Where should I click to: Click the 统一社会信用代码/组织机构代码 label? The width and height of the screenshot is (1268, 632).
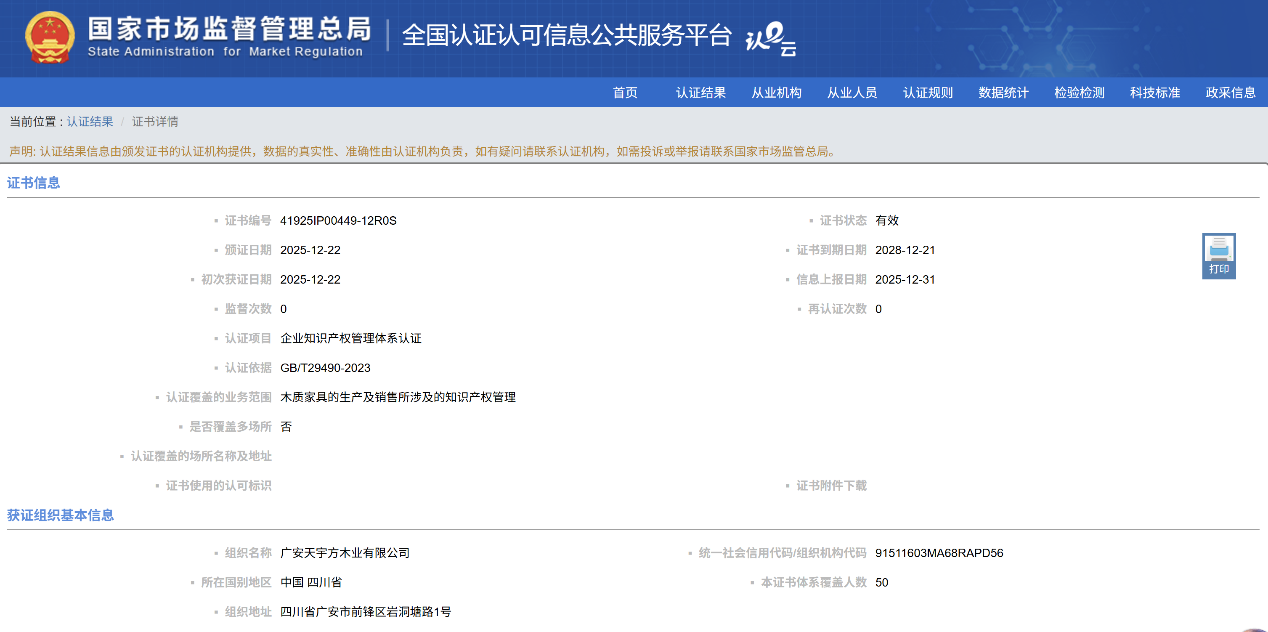tap(782, 553)
